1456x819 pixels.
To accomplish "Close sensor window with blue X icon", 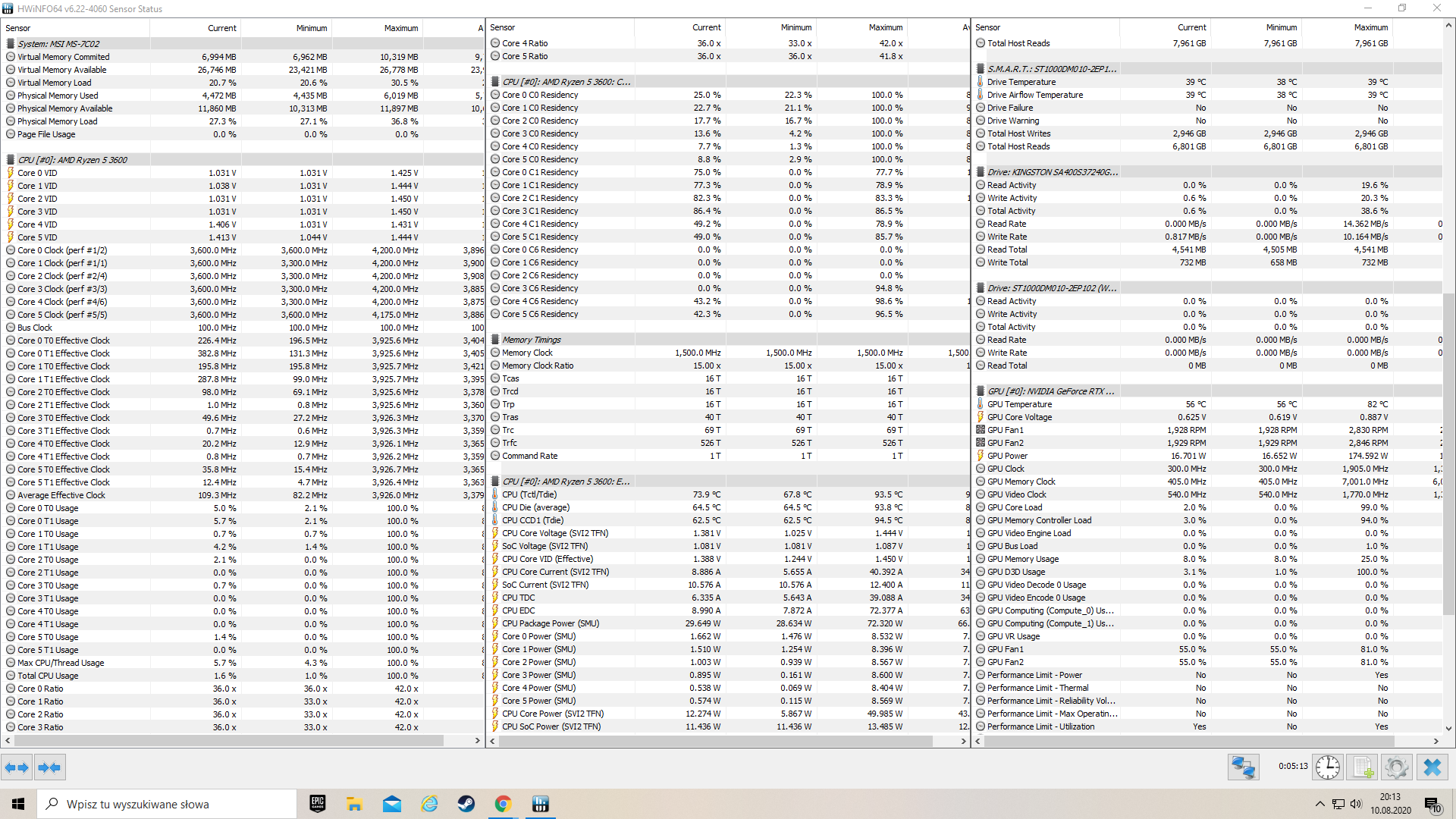I will tap(1432, 767).
